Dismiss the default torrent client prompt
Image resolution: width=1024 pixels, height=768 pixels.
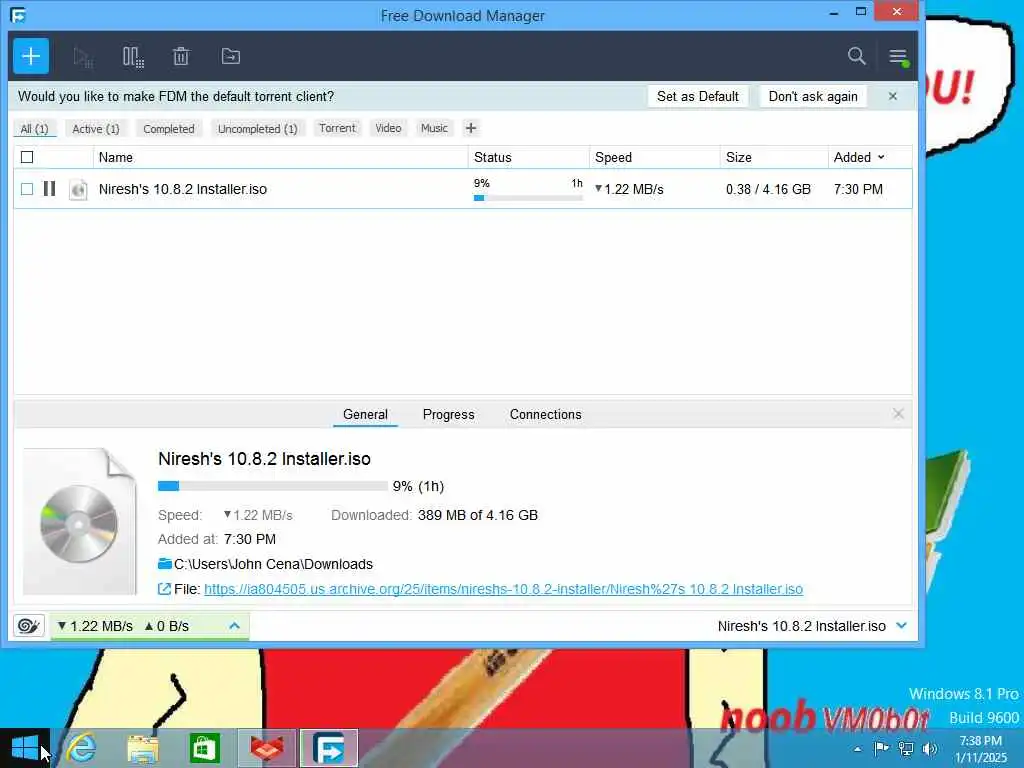893,96
